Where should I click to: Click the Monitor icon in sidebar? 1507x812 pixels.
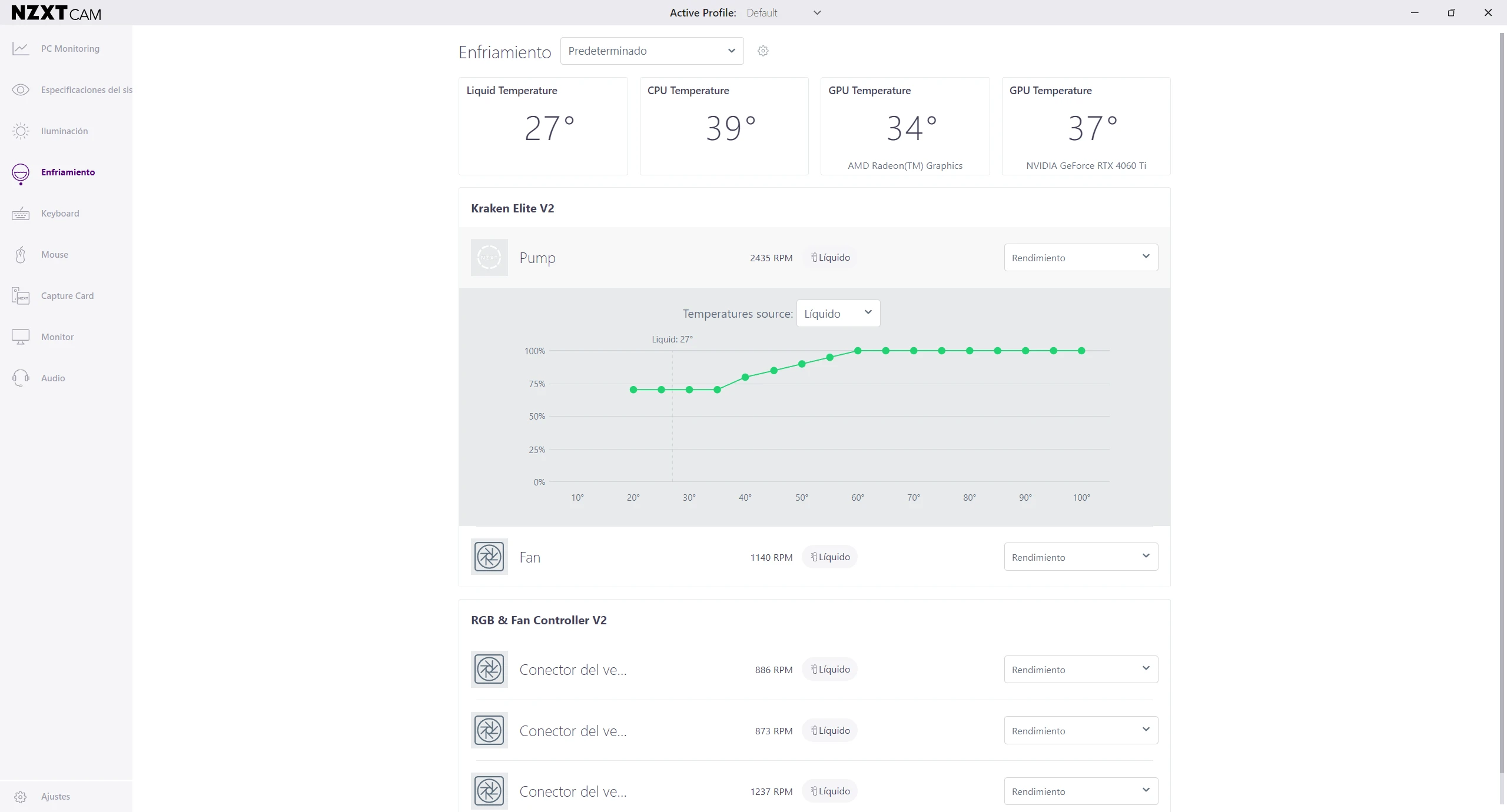(x=21, y=337)
